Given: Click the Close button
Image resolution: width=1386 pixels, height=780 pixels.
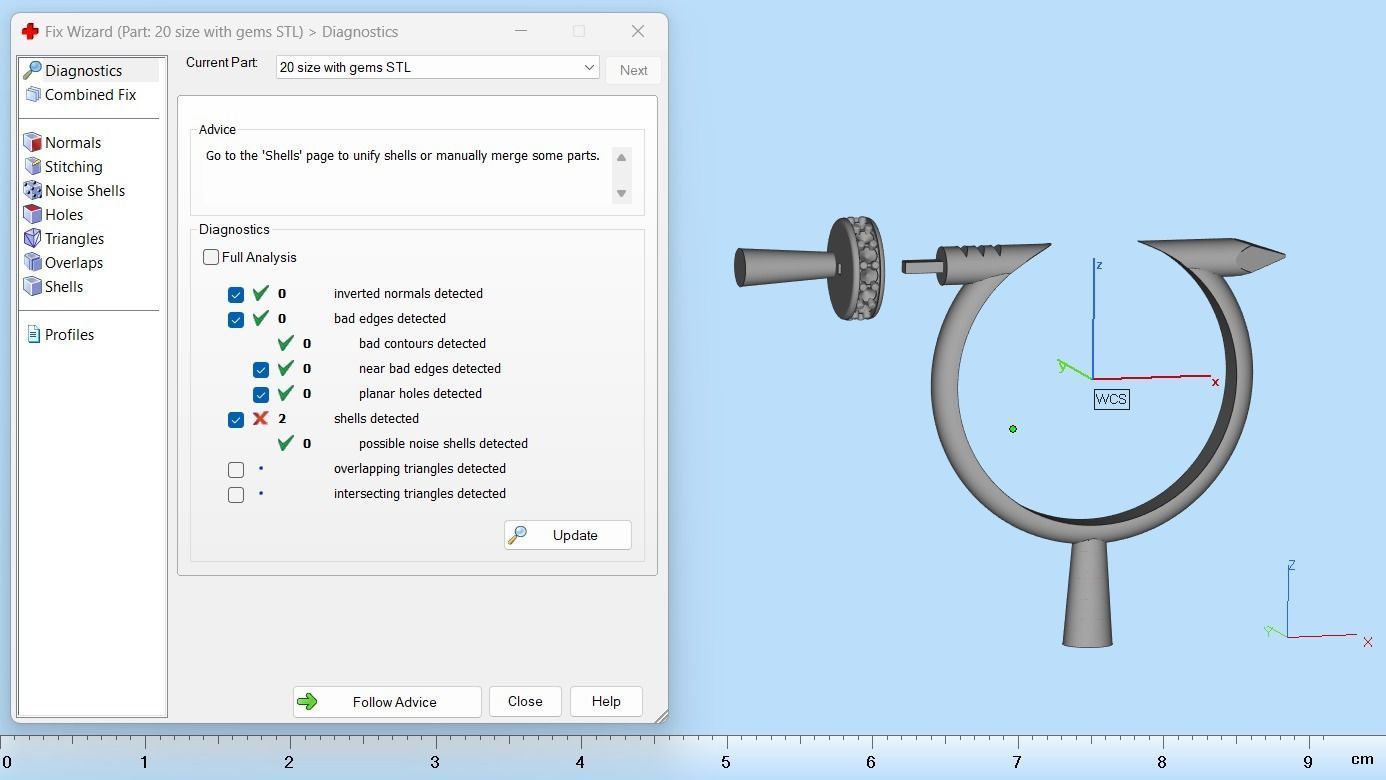Looking at the screenshot, I should [525, 701].
